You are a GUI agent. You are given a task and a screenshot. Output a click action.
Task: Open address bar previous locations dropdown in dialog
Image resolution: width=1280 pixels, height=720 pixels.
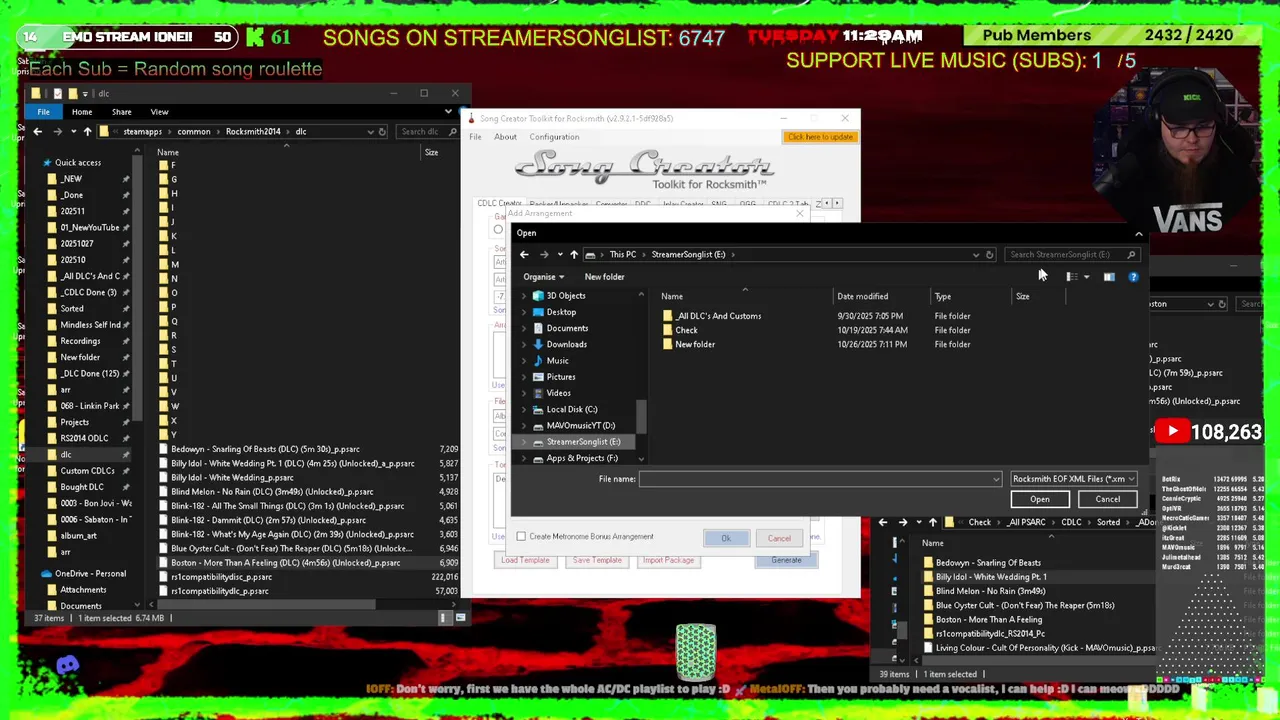tap(976, 254)
